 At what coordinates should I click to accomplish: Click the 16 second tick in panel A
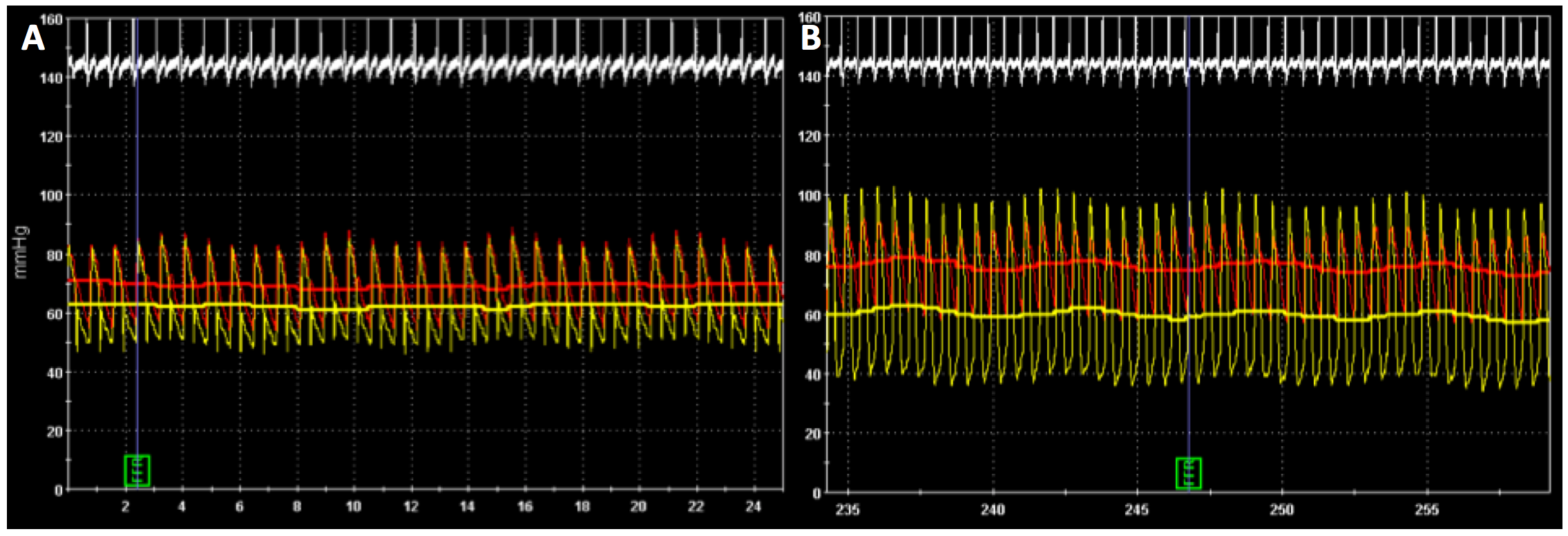tap(525, 507)
